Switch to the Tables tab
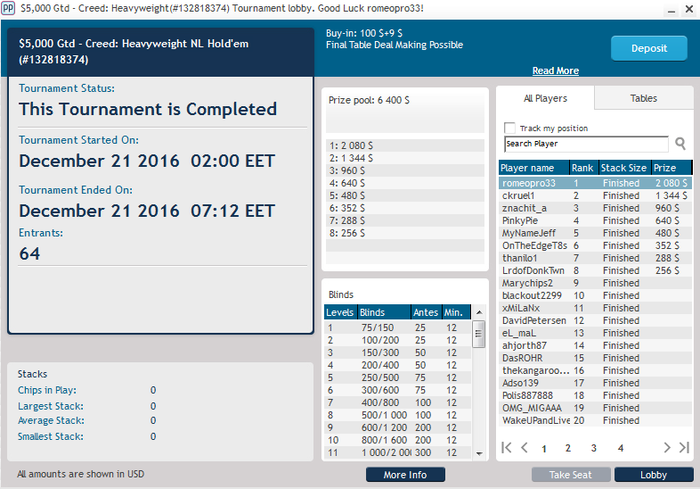 pyautogui.click(x=643, y=98)
